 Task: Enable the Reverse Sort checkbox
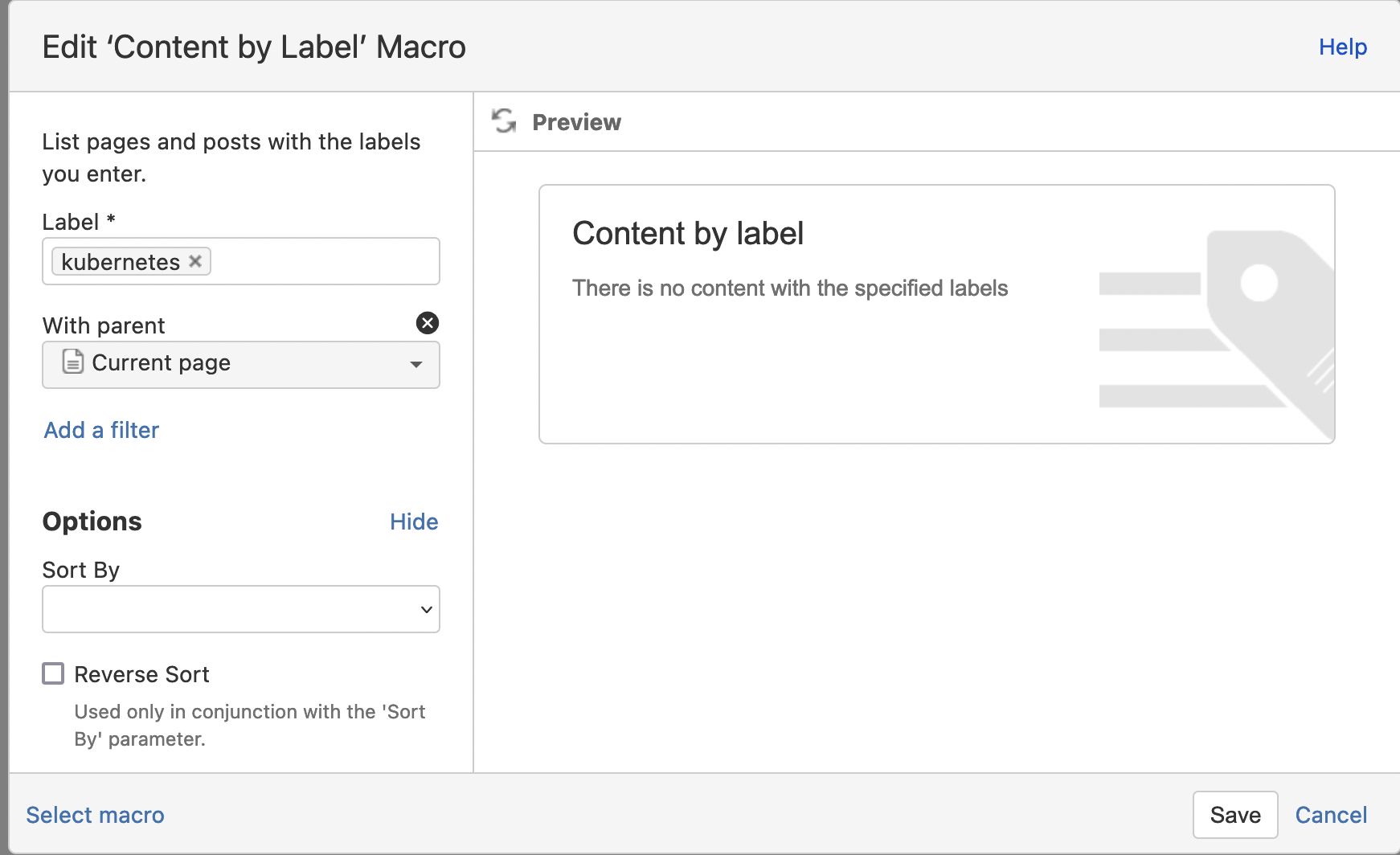point(53,673)
